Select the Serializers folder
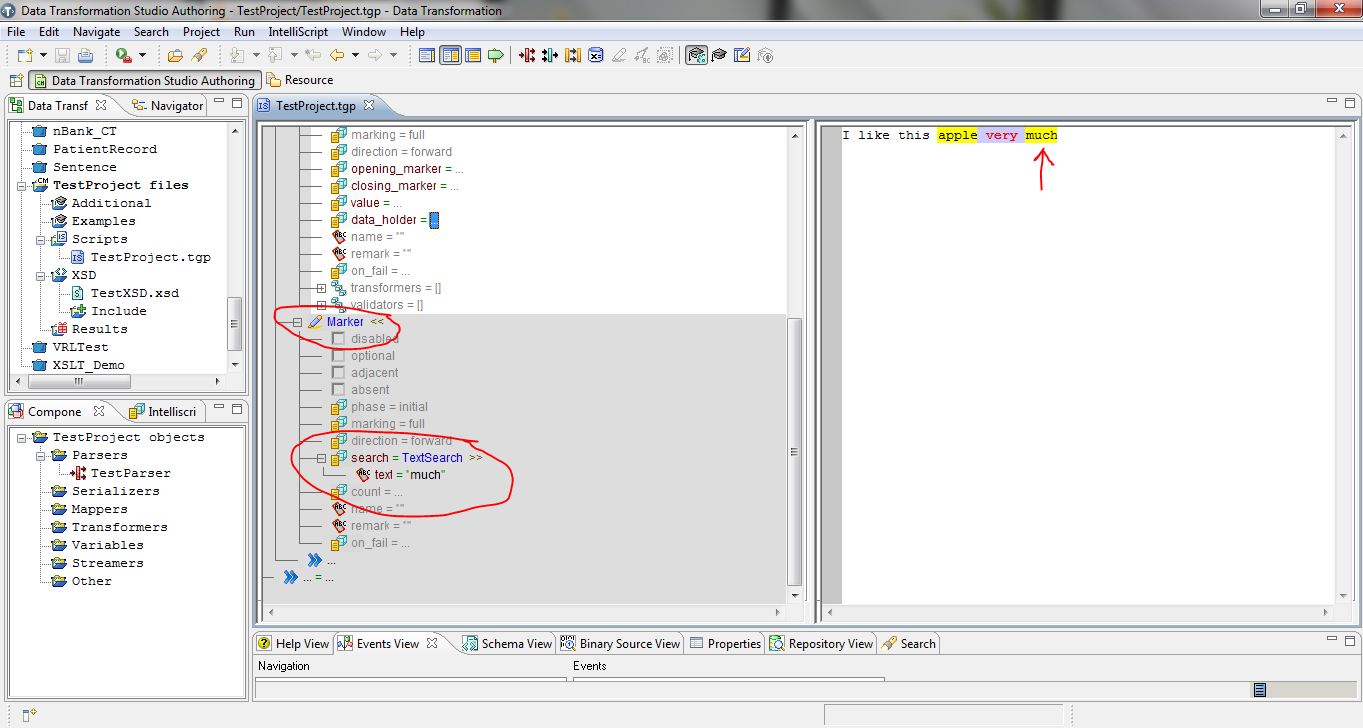Screen dimensions: 1363x728 106,491
